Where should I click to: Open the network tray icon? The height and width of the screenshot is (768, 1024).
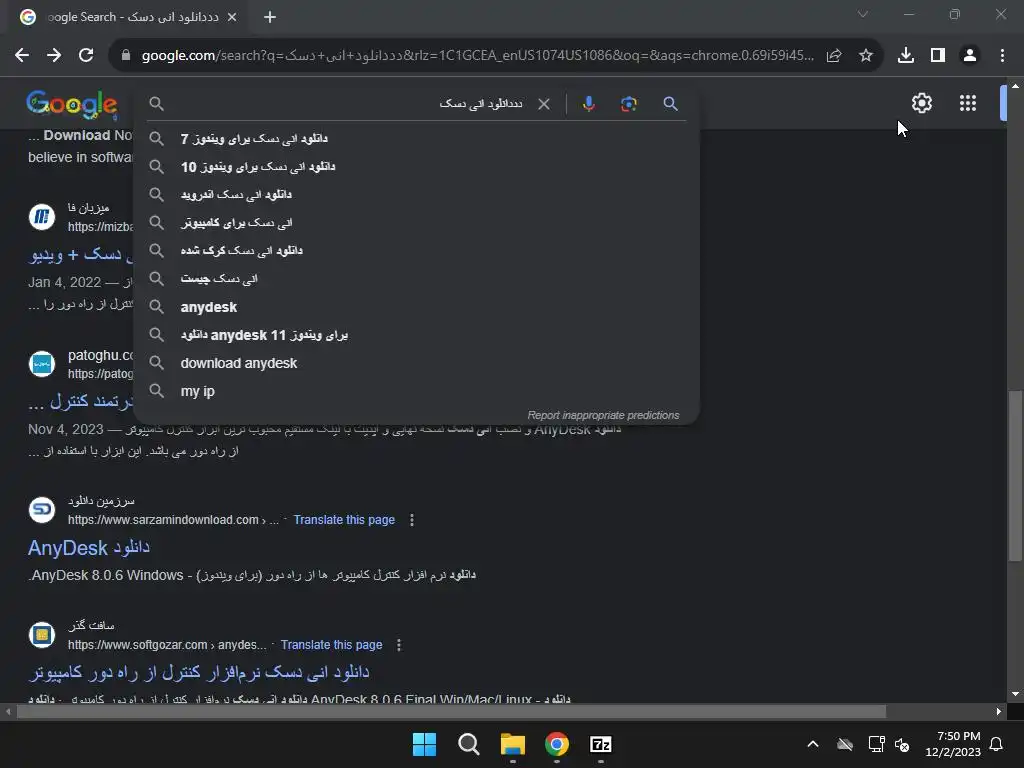point(876,744)
